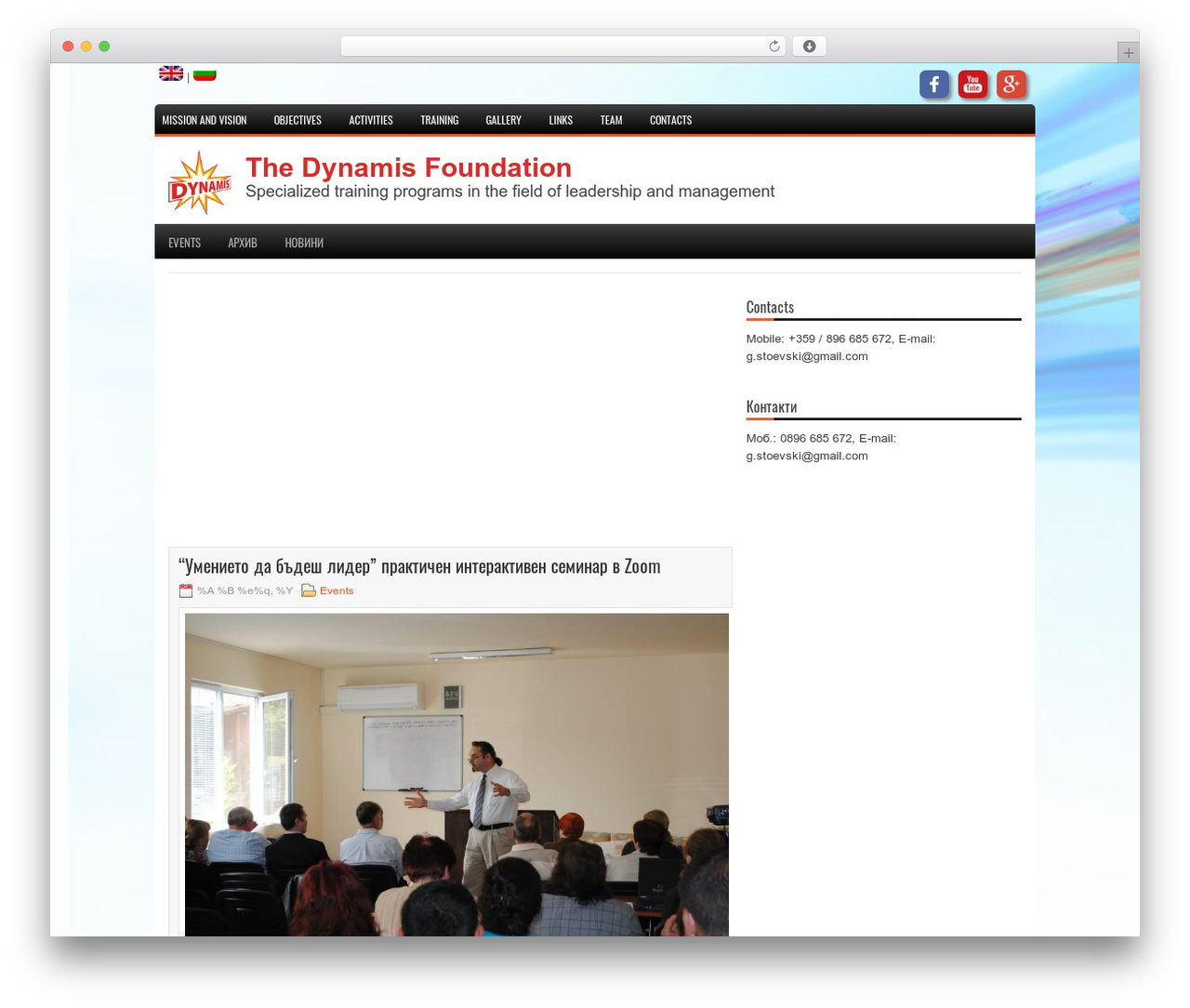Viewport: 1190px width, 1008px height.
Task: Visit the Links page
Action: coord(561,120)
